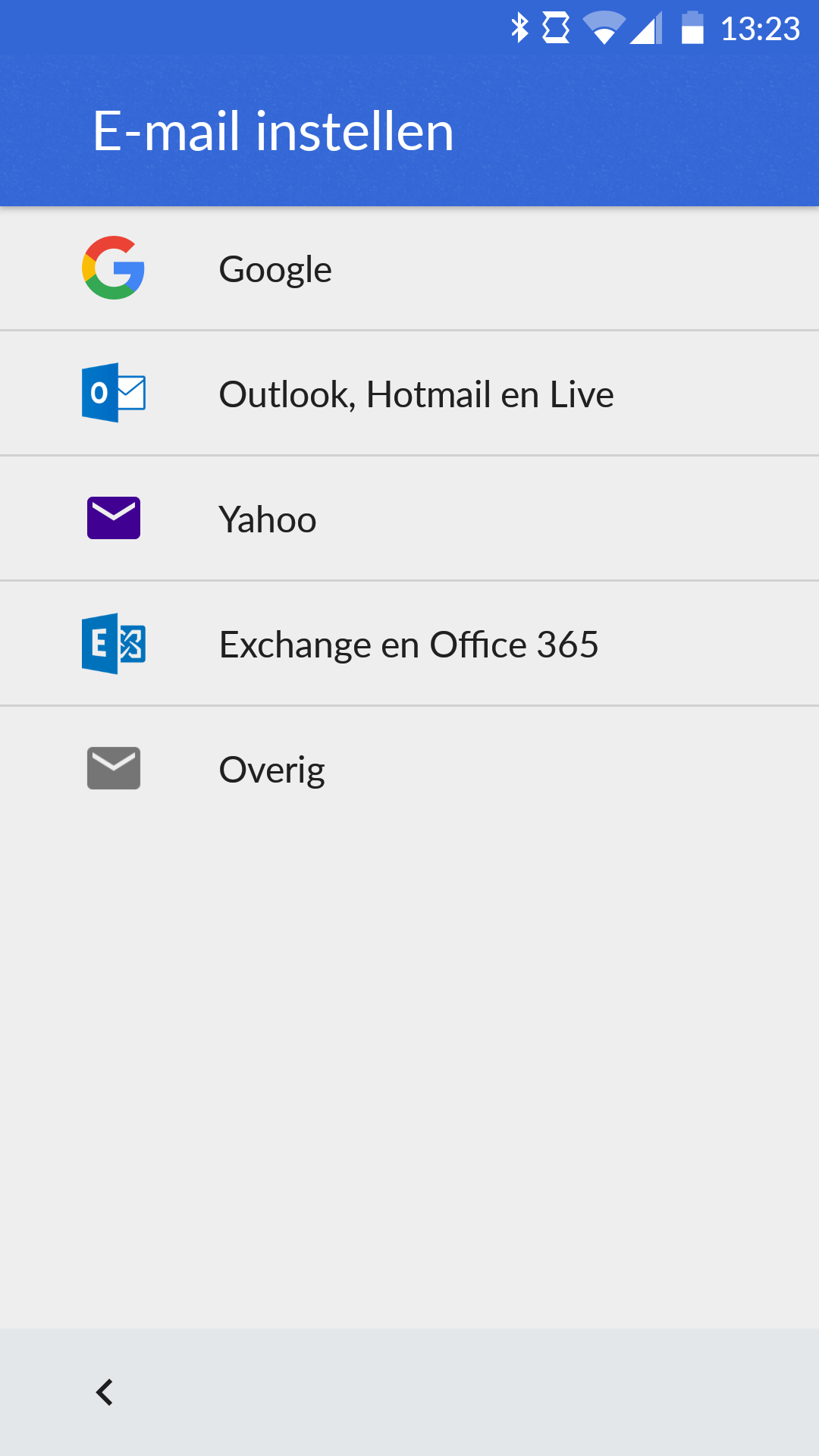Tap the Exchange 'E' logo icon

tap(114, 643)
